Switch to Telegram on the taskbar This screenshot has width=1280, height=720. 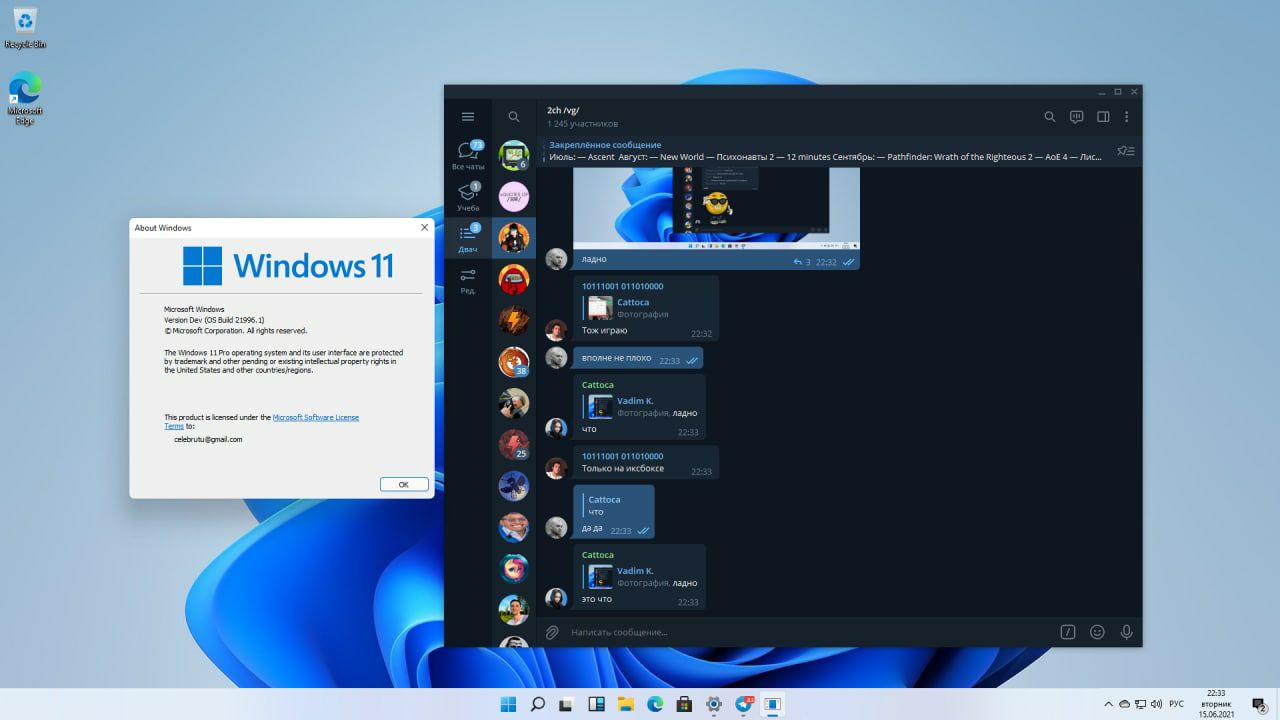point(744,704)
